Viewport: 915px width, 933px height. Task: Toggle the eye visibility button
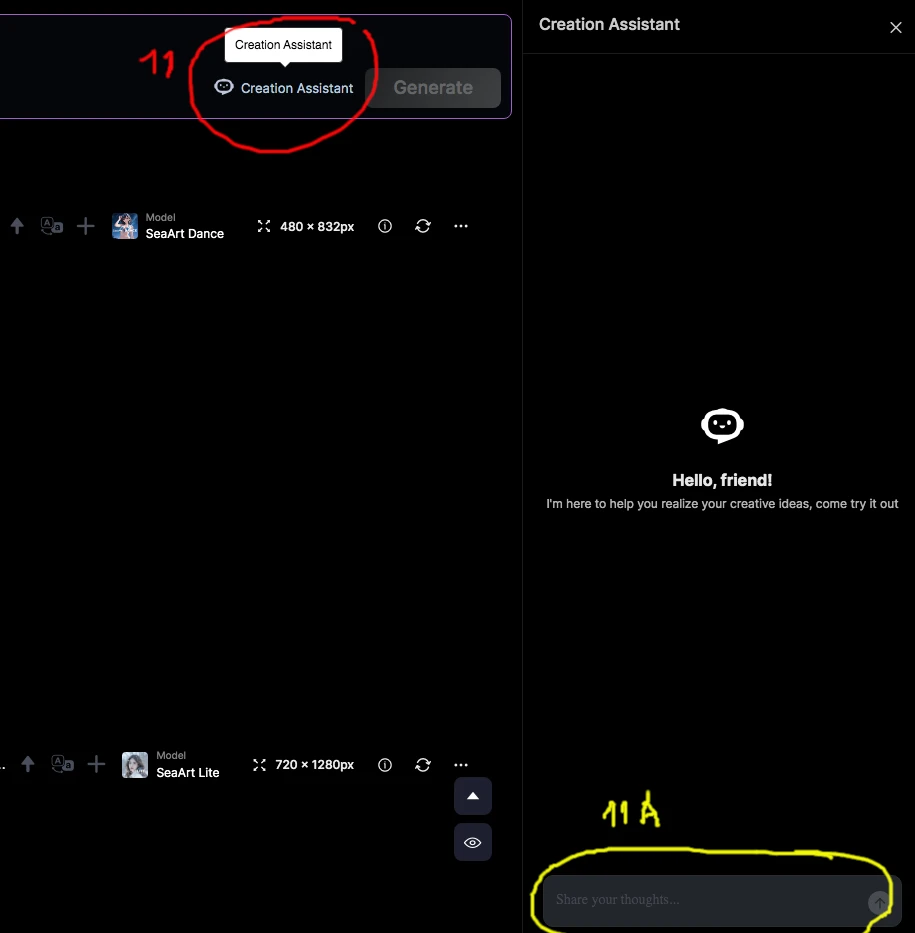tap(473, 842)
